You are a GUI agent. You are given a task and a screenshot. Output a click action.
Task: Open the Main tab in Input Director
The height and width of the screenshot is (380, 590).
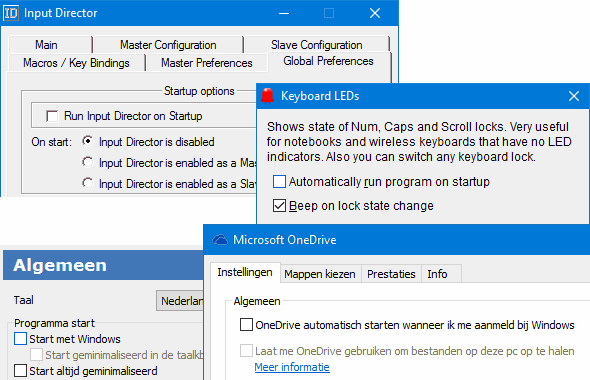click(x=47, y=45)
